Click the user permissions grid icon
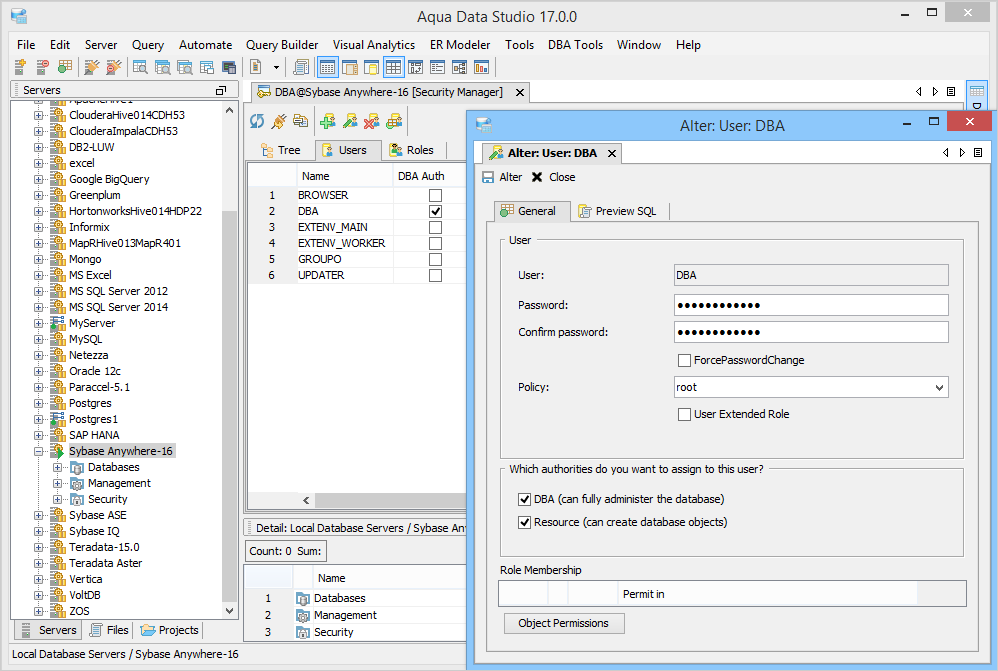 point(394,121)
